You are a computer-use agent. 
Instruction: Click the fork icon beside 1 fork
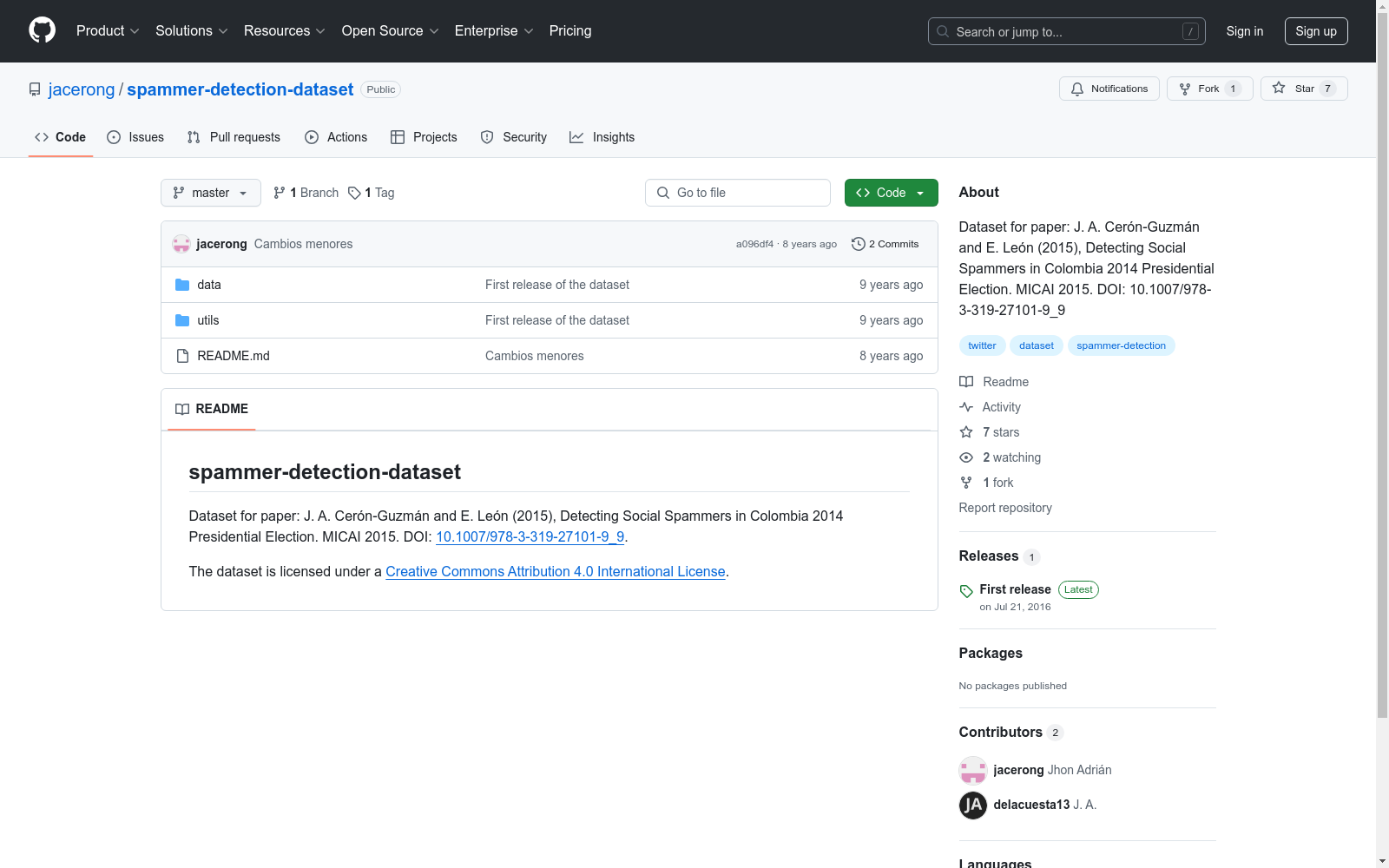click(966, 483)
